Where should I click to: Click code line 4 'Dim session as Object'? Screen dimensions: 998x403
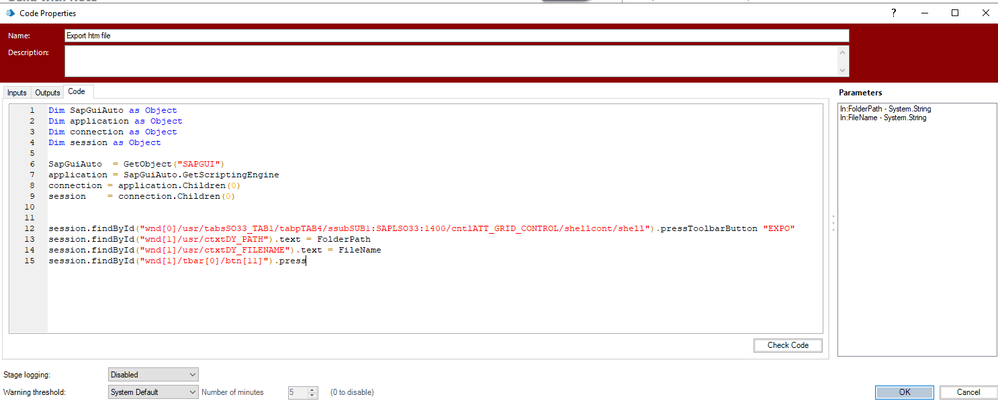[x=104, y=143]
